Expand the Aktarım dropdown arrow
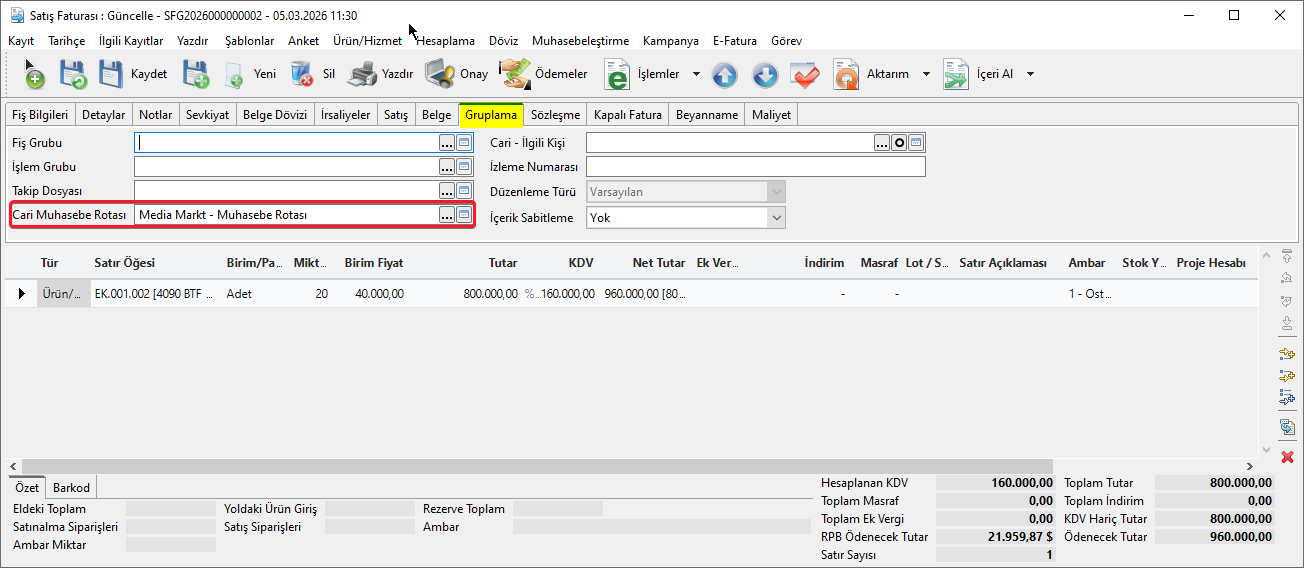The image size is (1304, 568). [925, 74]
